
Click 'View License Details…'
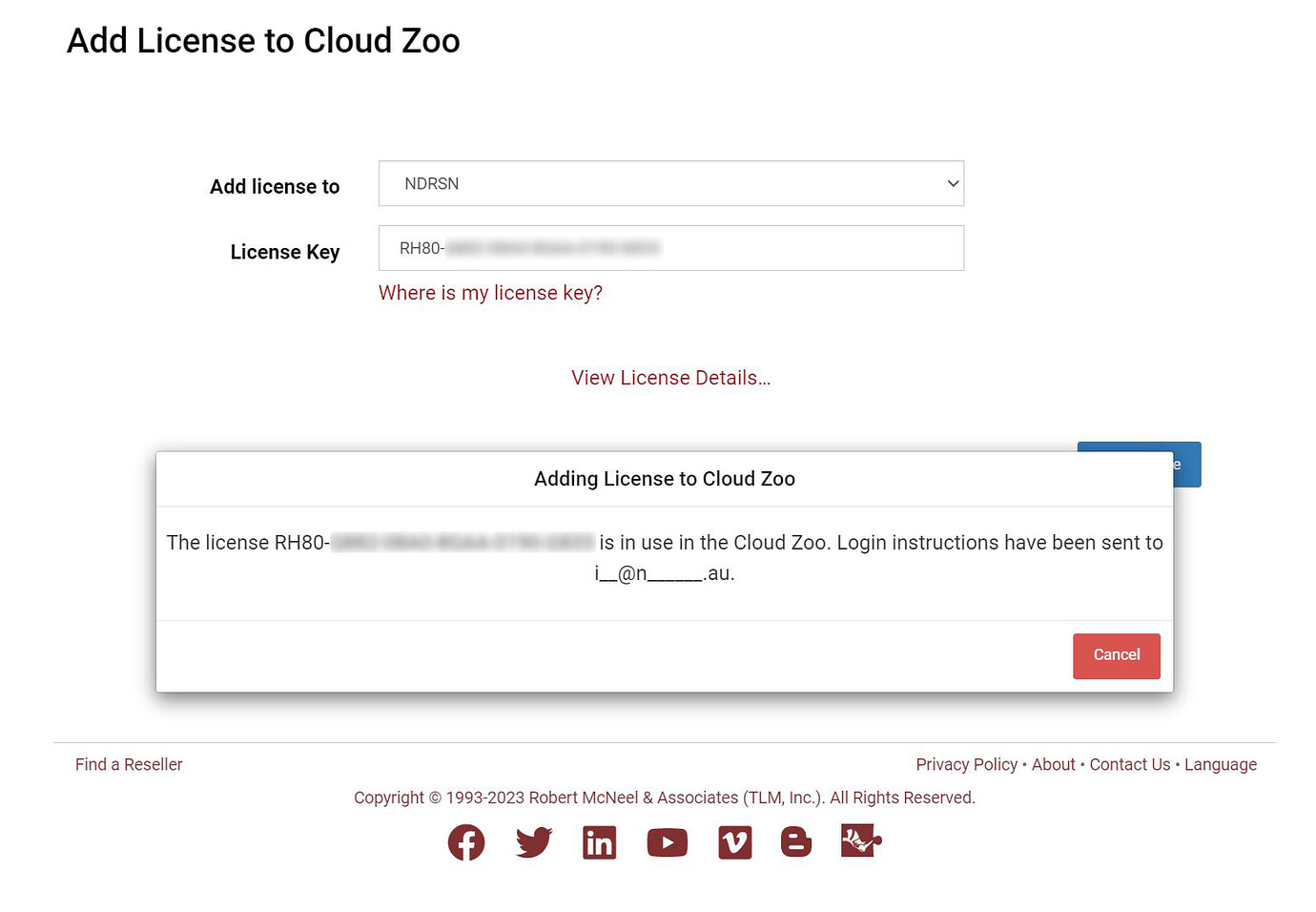click(670, 378)
